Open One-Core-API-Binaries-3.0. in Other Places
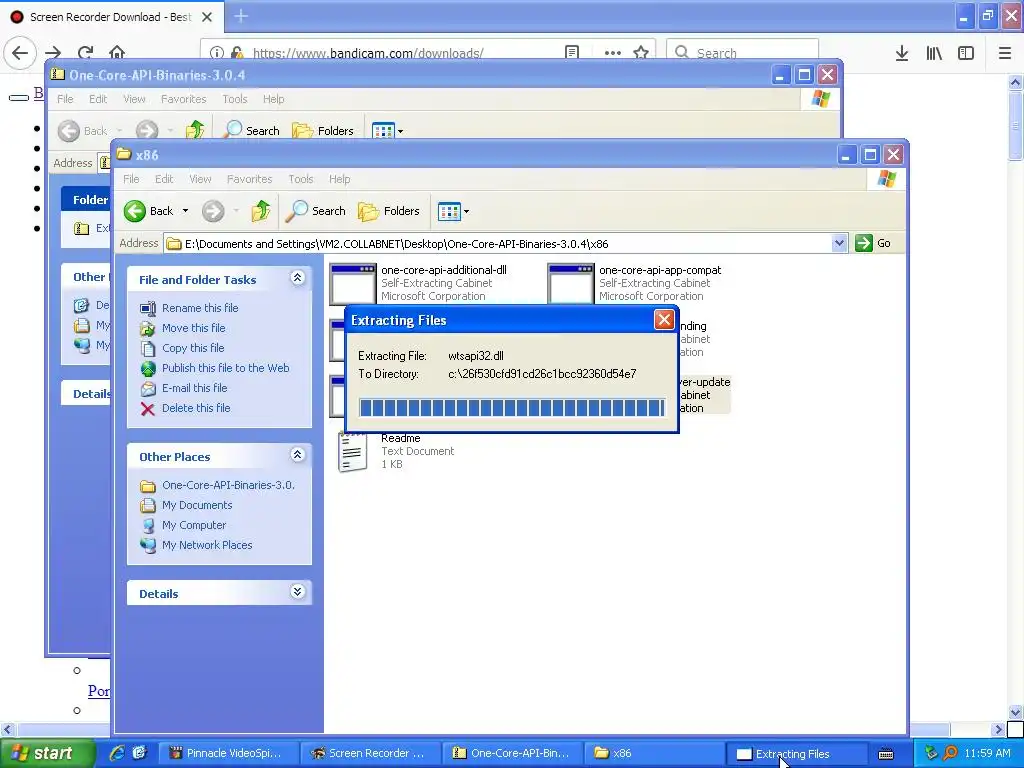1024x768 pixels. pyautogui.click(x=229, y=485)
